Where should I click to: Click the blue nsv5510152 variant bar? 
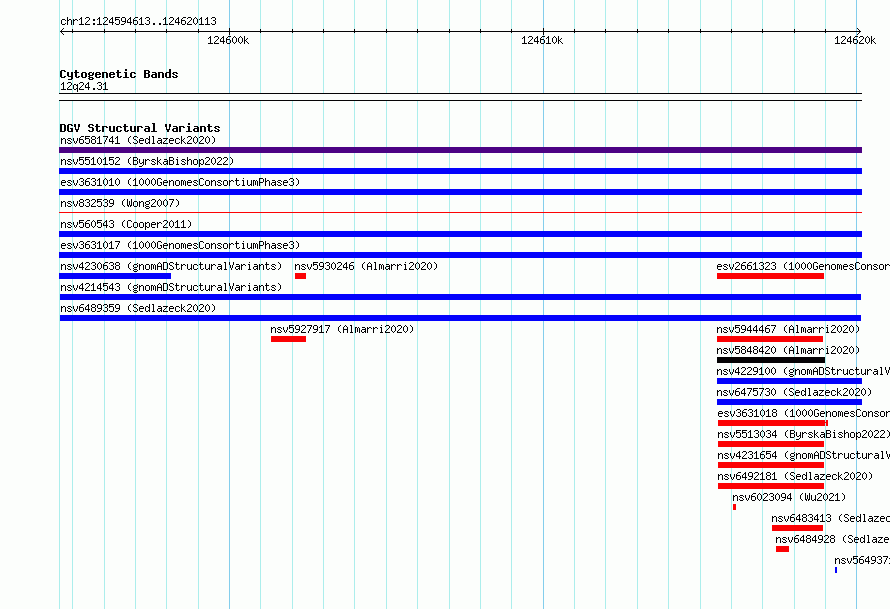tap(460, 171)
